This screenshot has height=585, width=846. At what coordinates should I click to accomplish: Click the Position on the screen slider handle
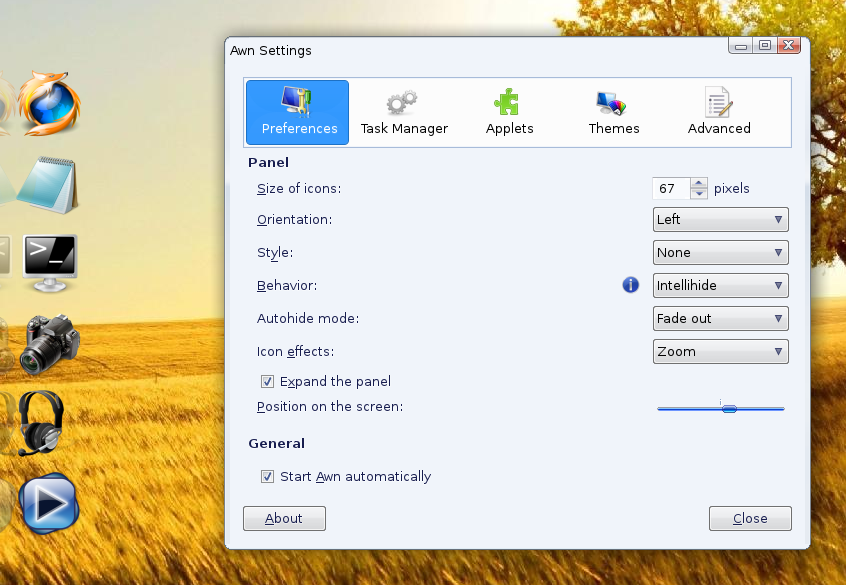coord(729,409)
